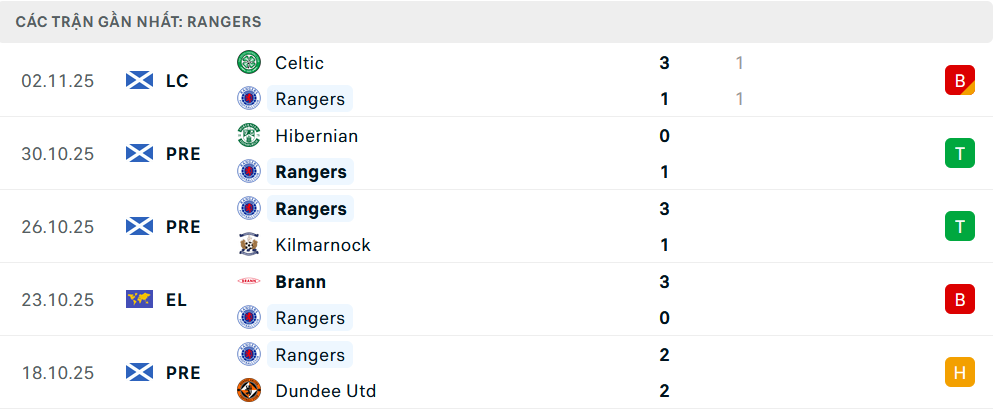Image resolution: width=993 pixels, height=412 pixels.
Task: Click orange H badge for Dundee Utd match
Action: pos(959,372)
